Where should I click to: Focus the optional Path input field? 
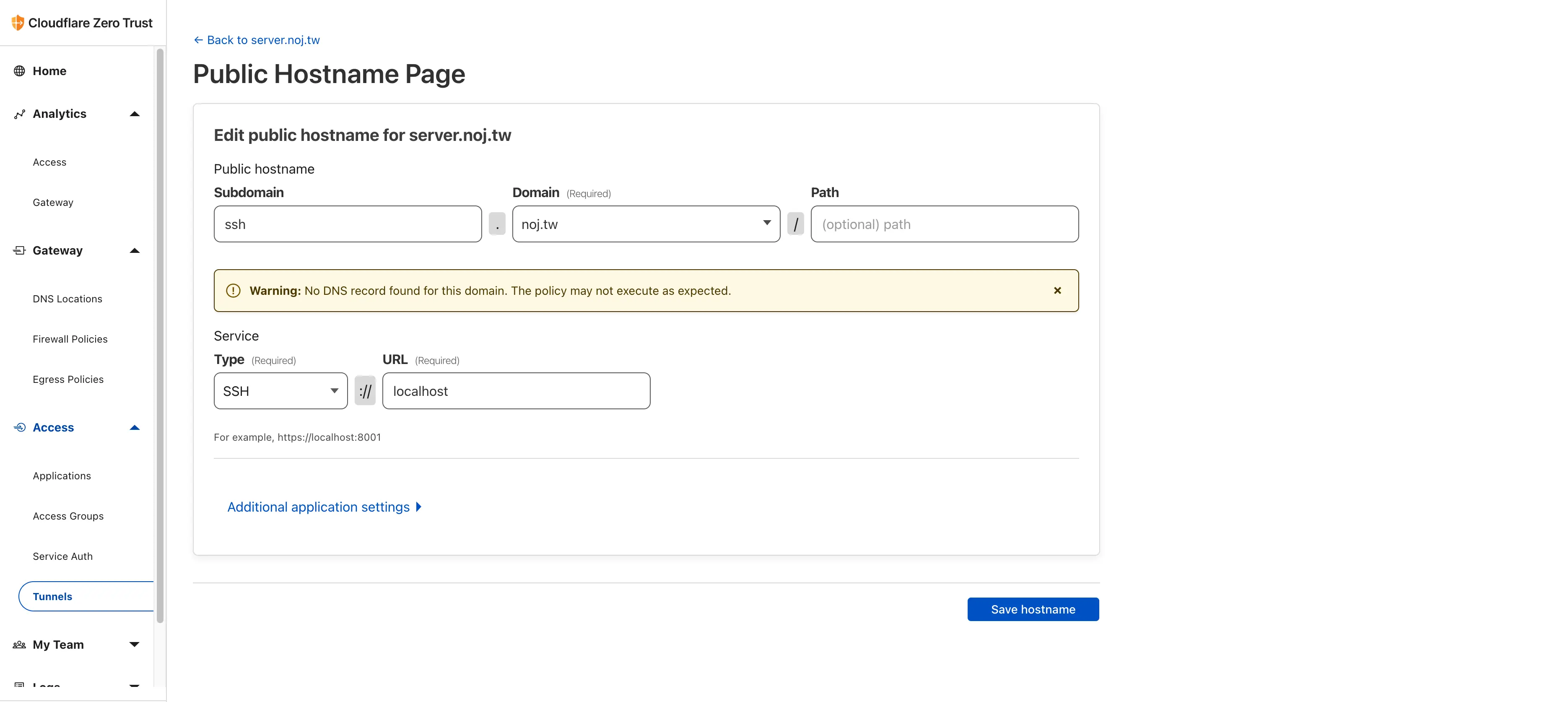tap(945, 224)
